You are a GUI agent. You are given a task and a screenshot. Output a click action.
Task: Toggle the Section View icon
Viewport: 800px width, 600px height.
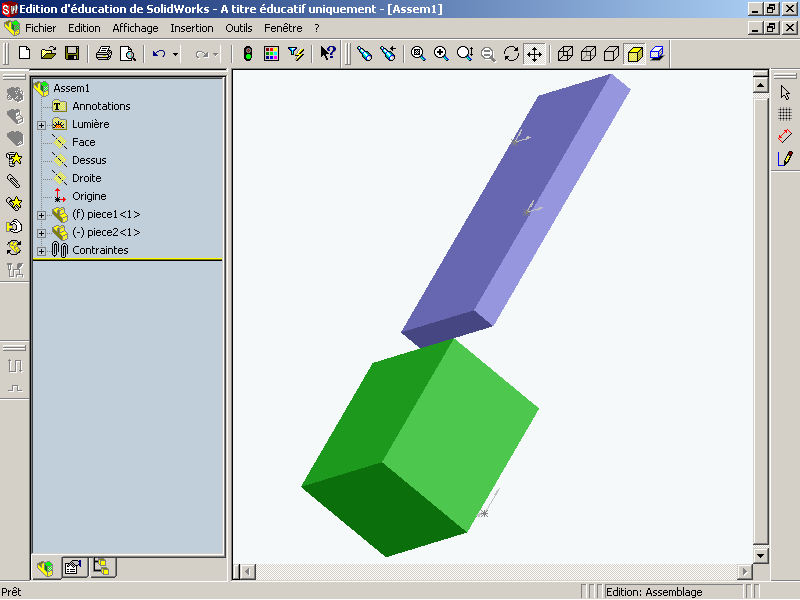pyautogui.click(x=657, y=53)
